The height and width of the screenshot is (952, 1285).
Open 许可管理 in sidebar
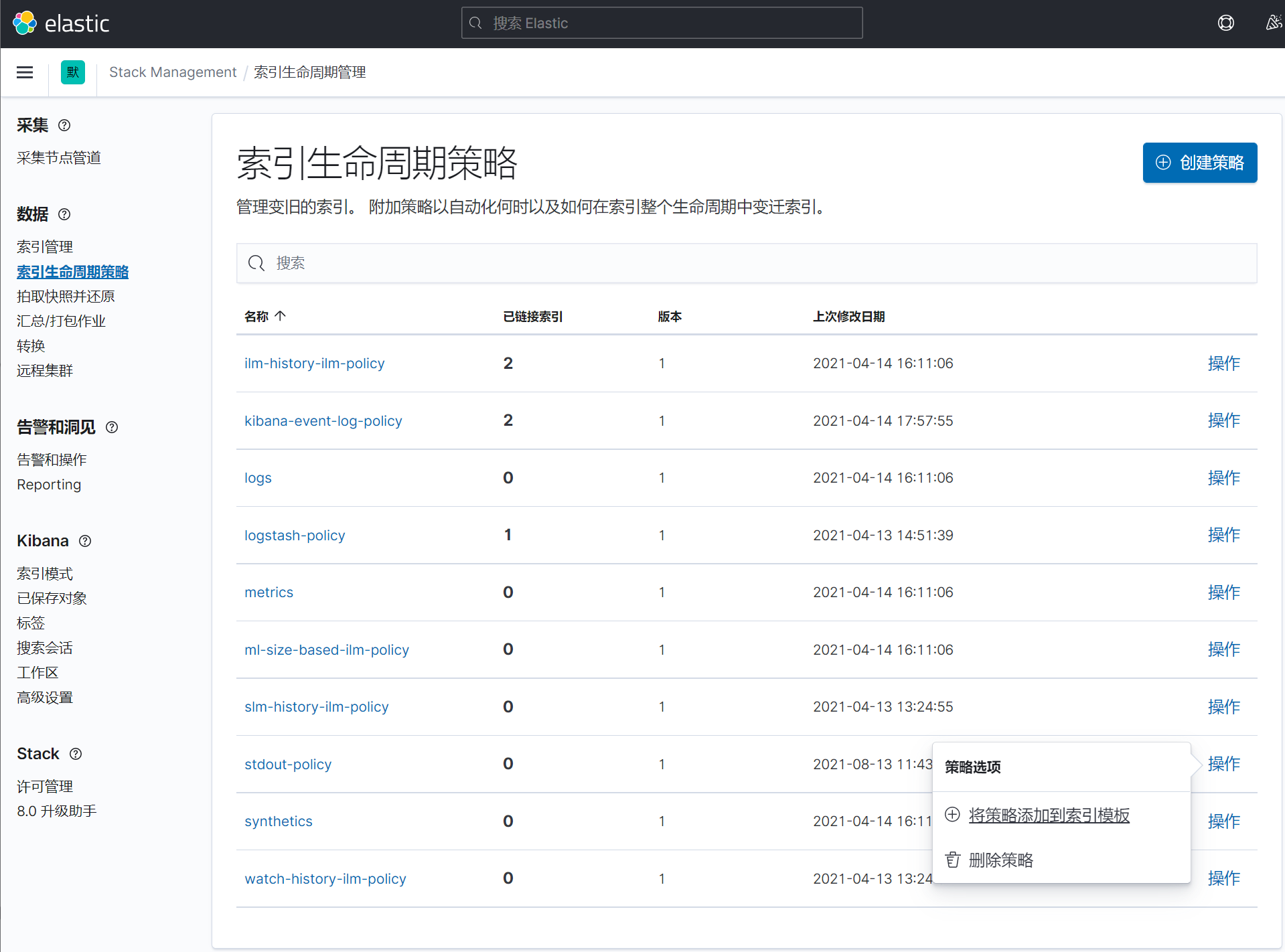click(45, 787)
